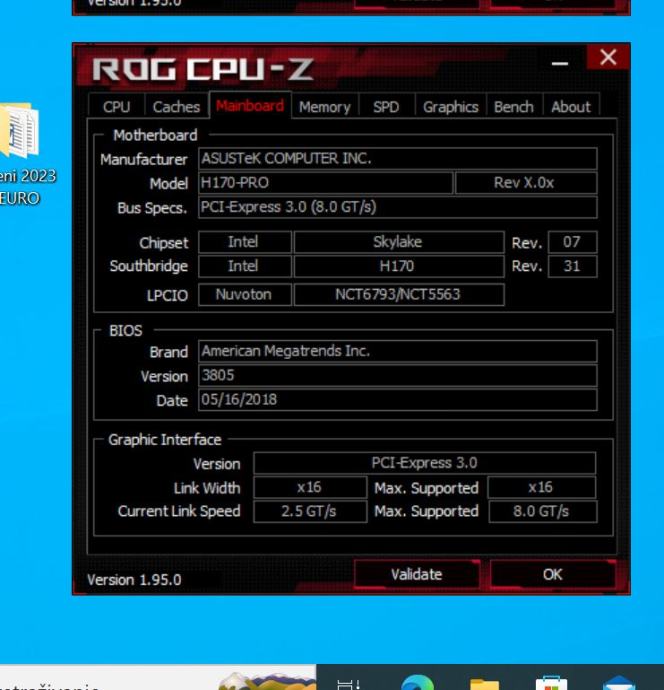Click the BIOS version 3805 field
The image size is (664, 690).
398,375
